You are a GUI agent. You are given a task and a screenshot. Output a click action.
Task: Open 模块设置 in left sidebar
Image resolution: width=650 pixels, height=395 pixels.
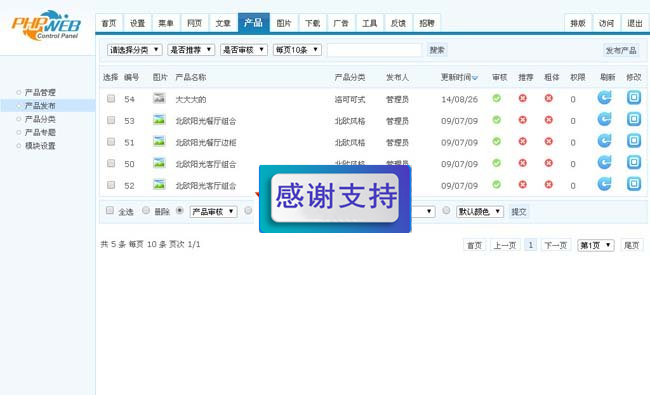tap(40, 145)
